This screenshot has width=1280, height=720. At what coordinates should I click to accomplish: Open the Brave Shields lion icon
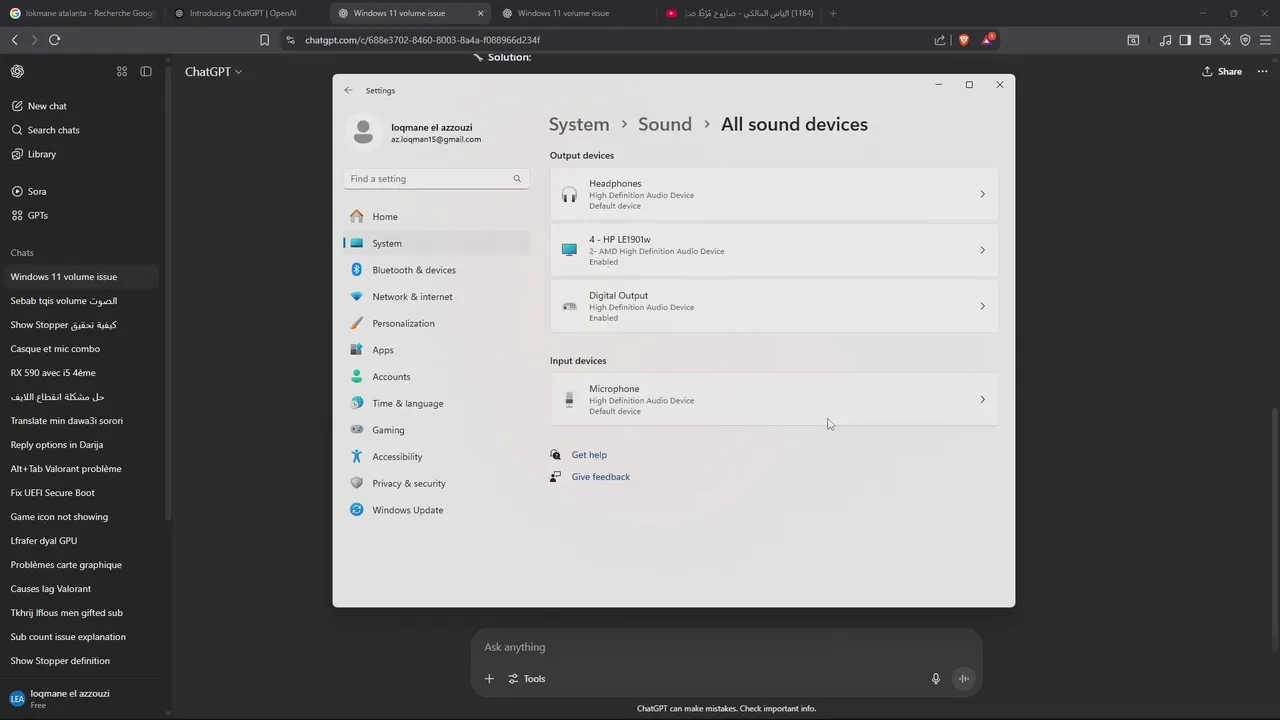tap(964, 40)
